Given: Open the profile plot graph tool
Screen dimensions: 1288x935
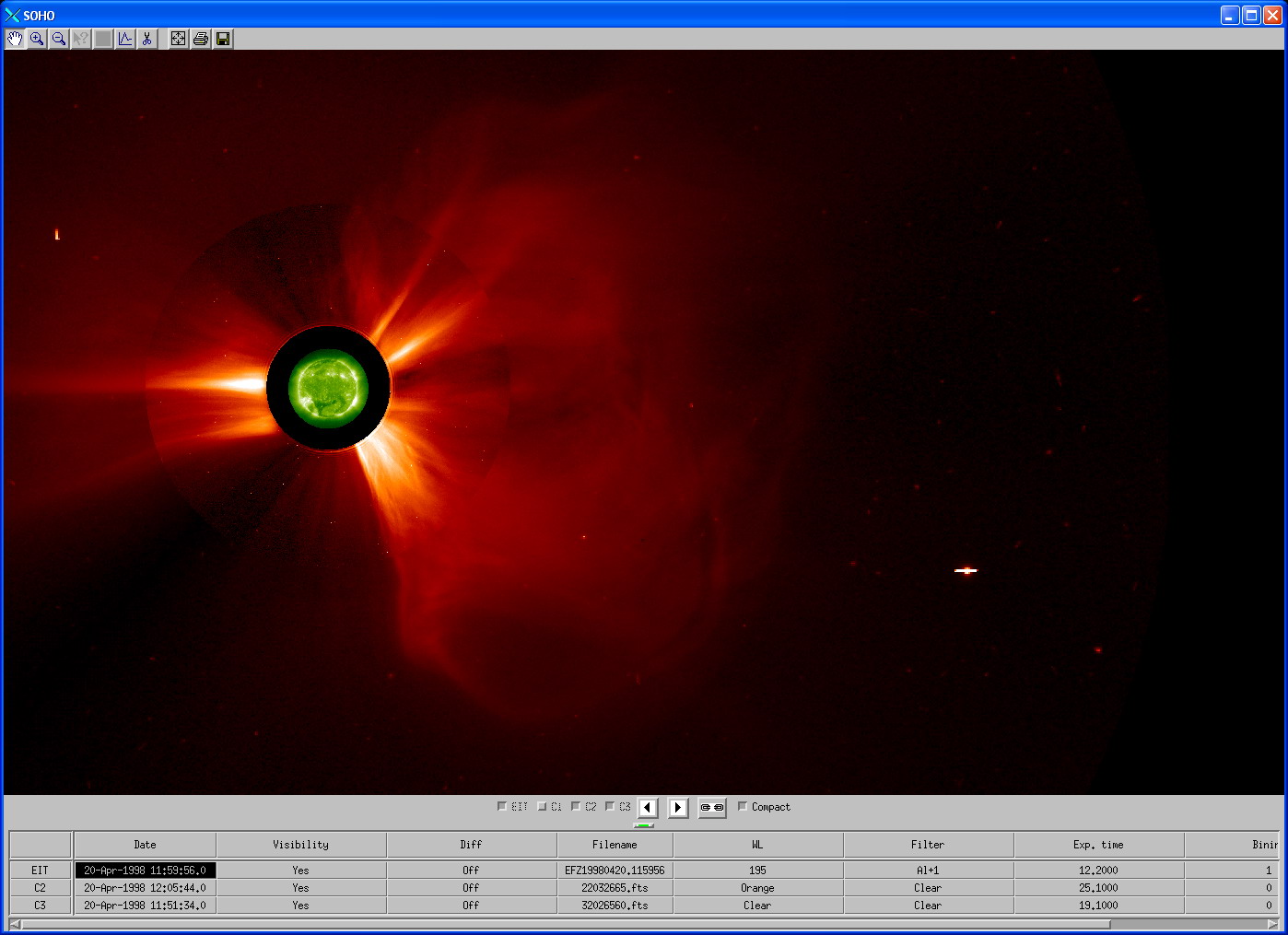Looking at the screenshot, I should pos(125,39).
